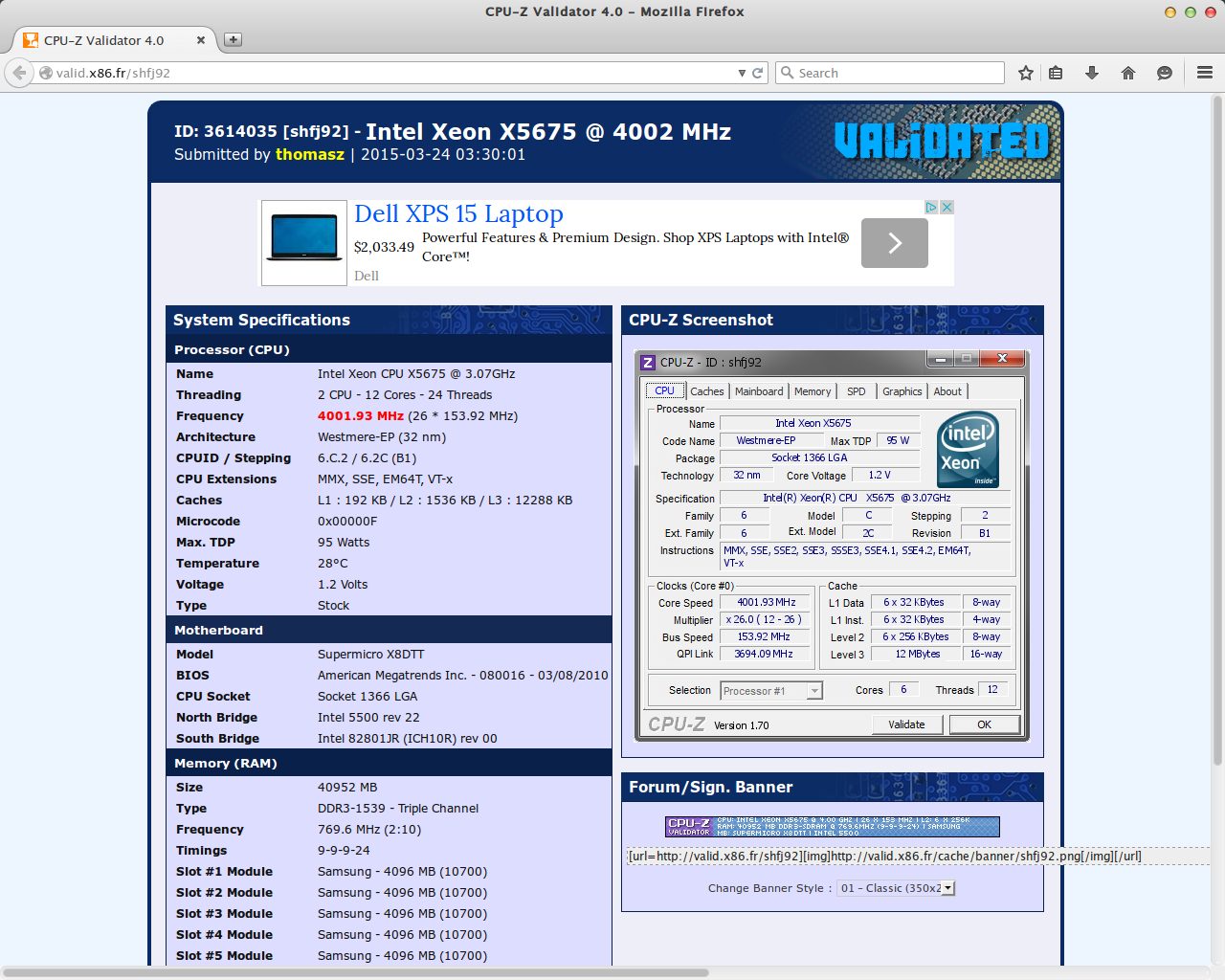This screenshot has height=980, width=1225.
Task: Click the "Supermicro X8DTT" model value
Action: tap(370, 655)
